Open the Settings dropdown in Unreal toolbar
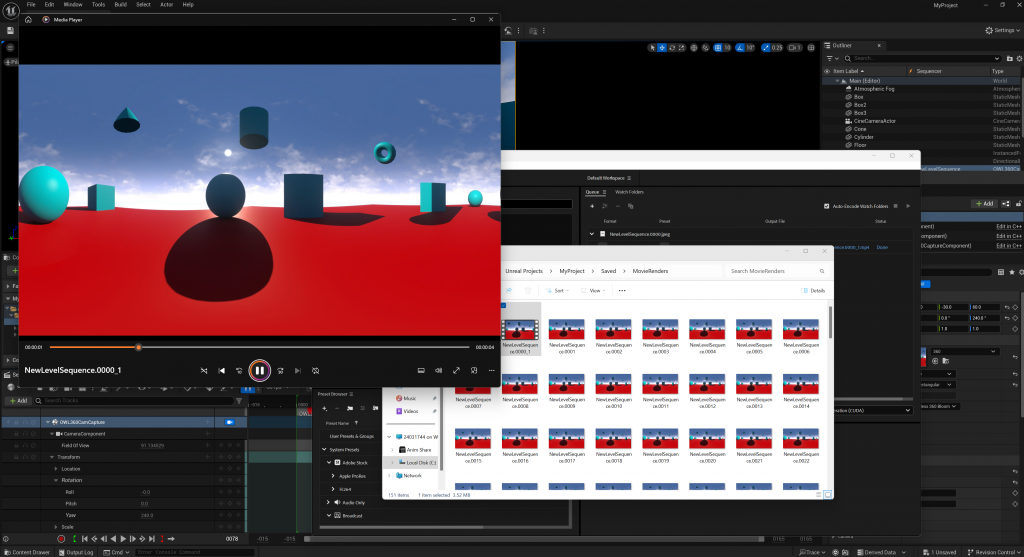The height and width of the screenshot is (557, 1024). pyautogui.click(x=1002, y=30)
